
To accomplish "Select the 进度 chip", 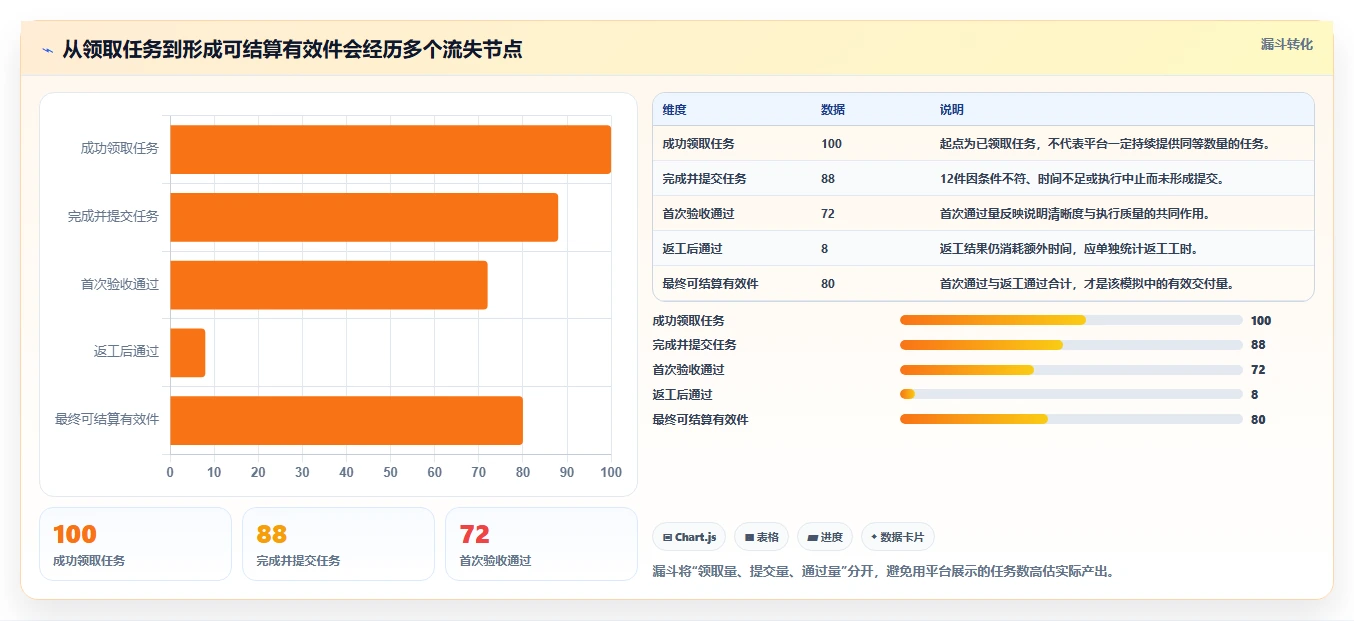I will (825, 537).
